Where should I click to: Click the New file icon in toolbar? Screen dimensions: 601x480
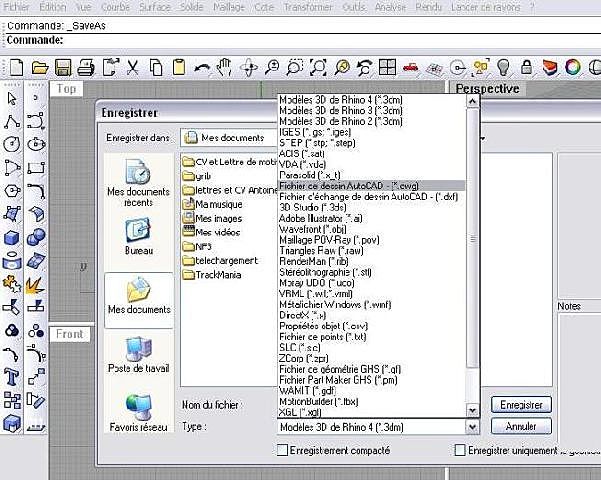pyautogui.click(x=16, y=67)
